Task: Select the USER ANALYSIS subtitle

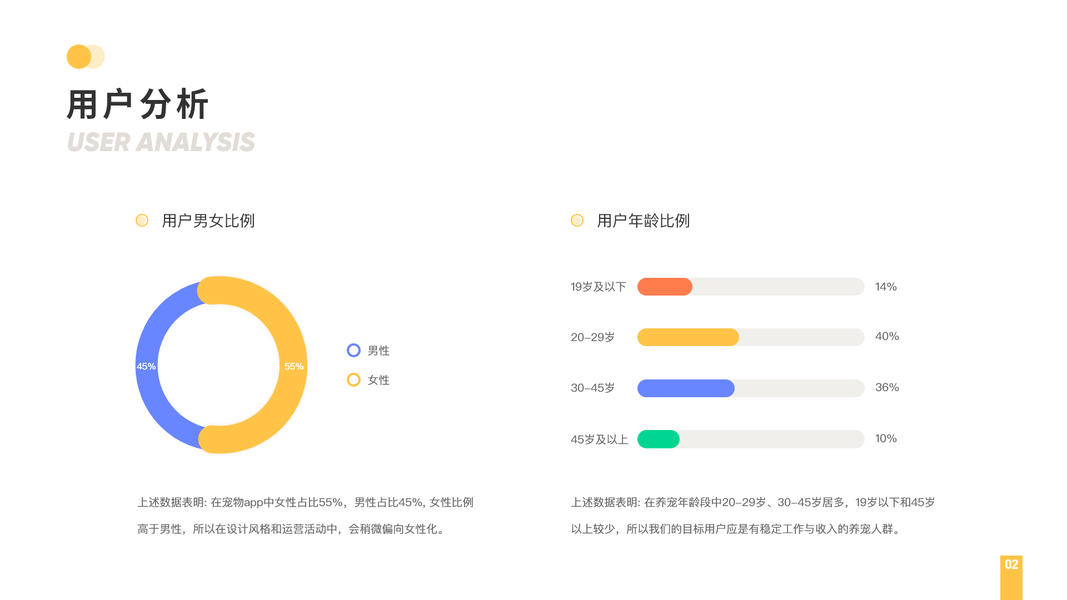Action: point(161,142)
